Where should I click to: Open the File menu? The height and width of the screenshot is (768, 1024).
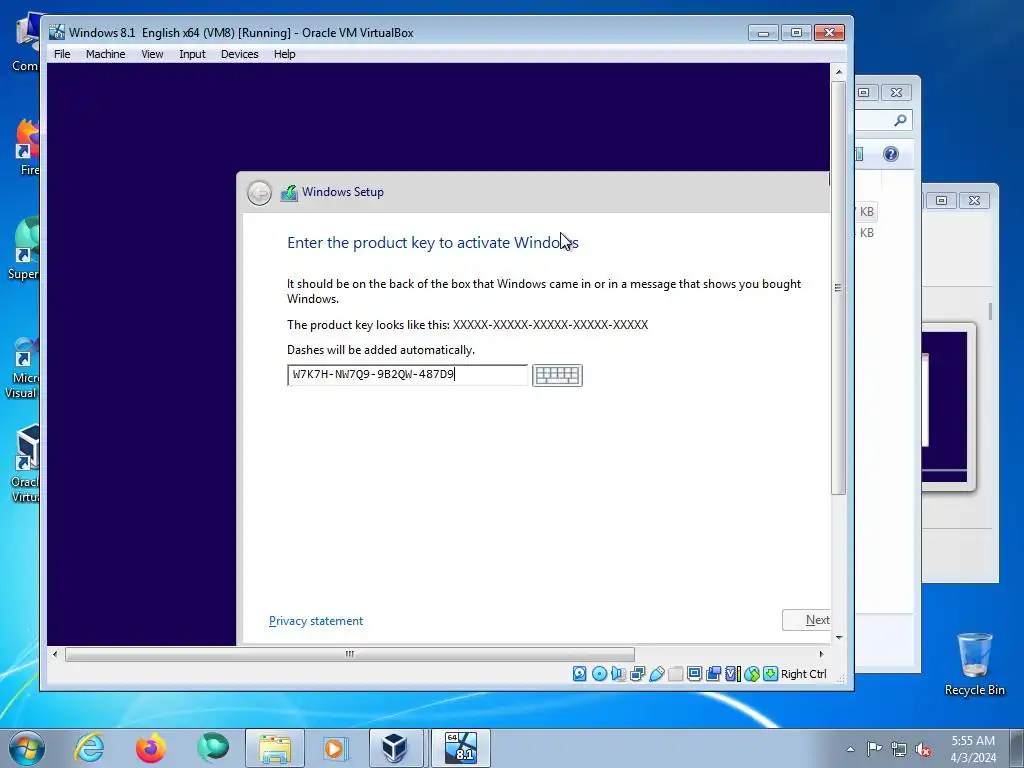62,54
